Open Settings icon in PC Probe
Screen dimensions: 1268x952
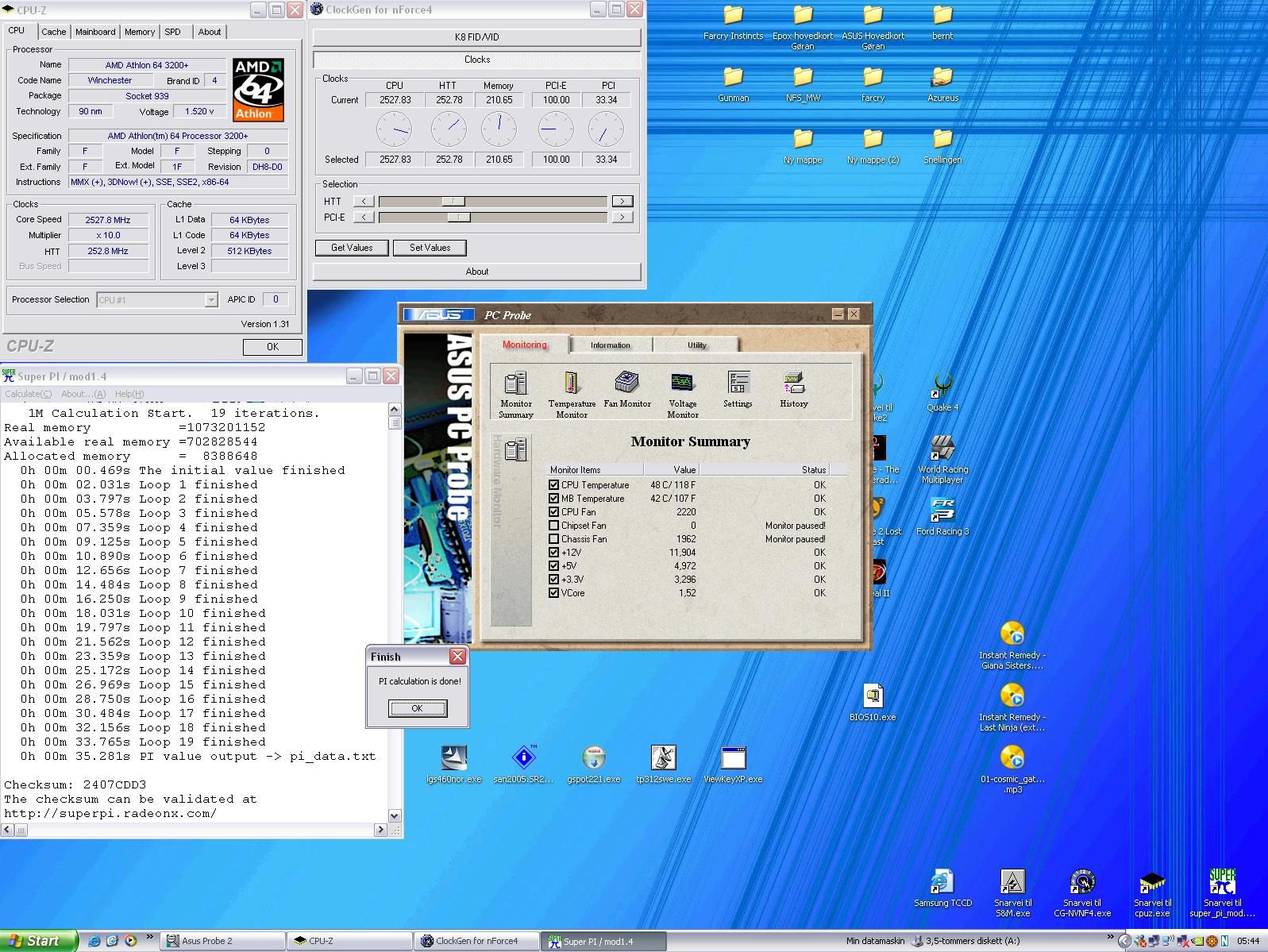[738, 389]
